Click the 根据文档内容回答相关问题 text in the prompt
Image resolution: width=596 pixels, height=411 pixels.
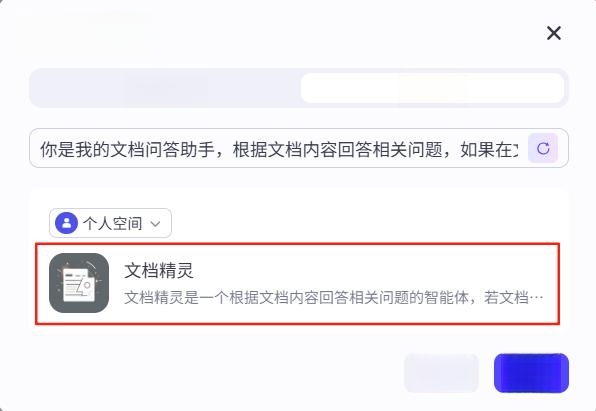pyautogui.click(x=338, y=150)
